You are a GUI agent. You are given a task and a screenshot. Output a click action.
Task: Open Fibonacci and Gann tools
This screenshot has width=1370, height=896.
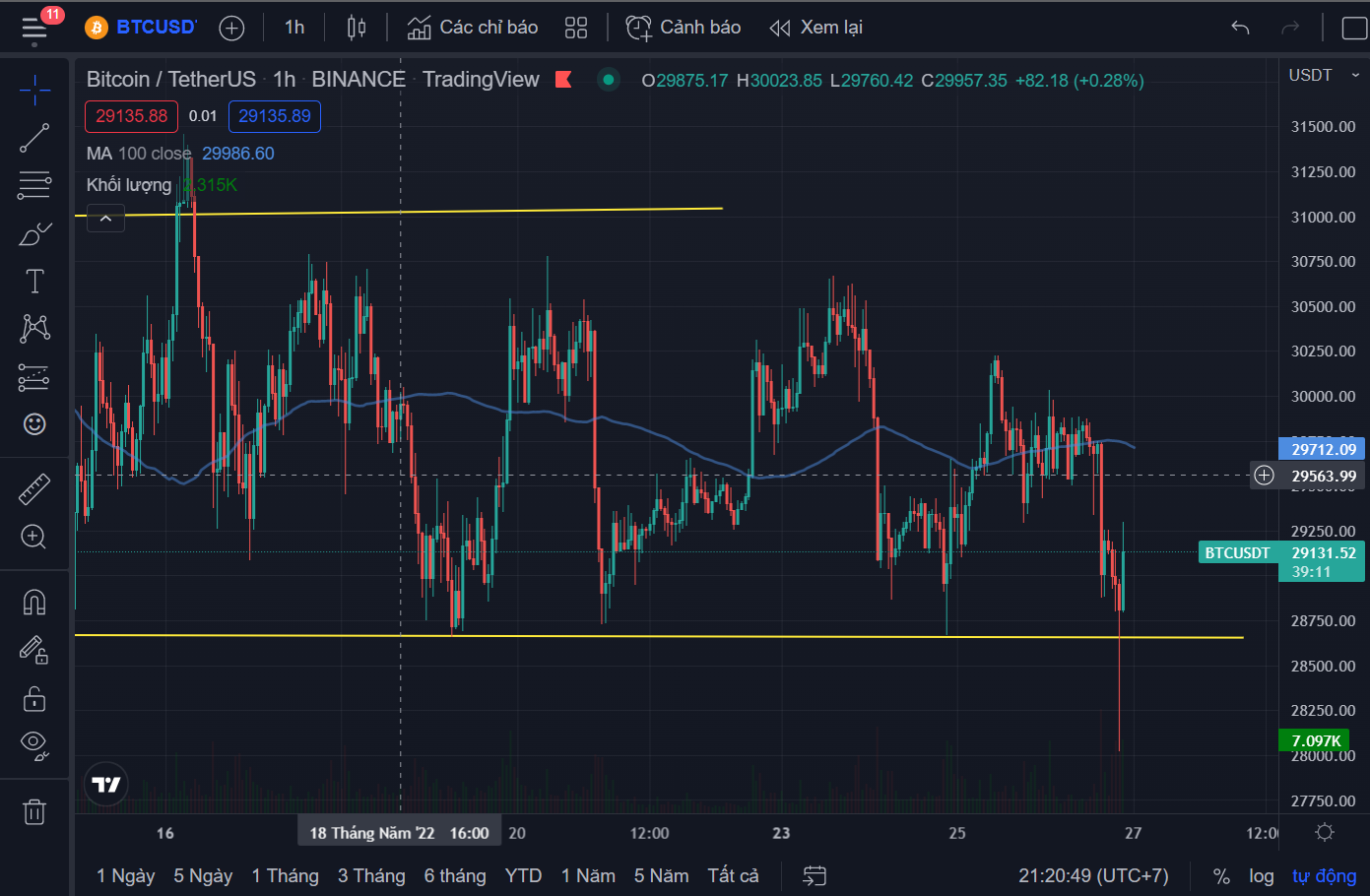click(34, 185)
